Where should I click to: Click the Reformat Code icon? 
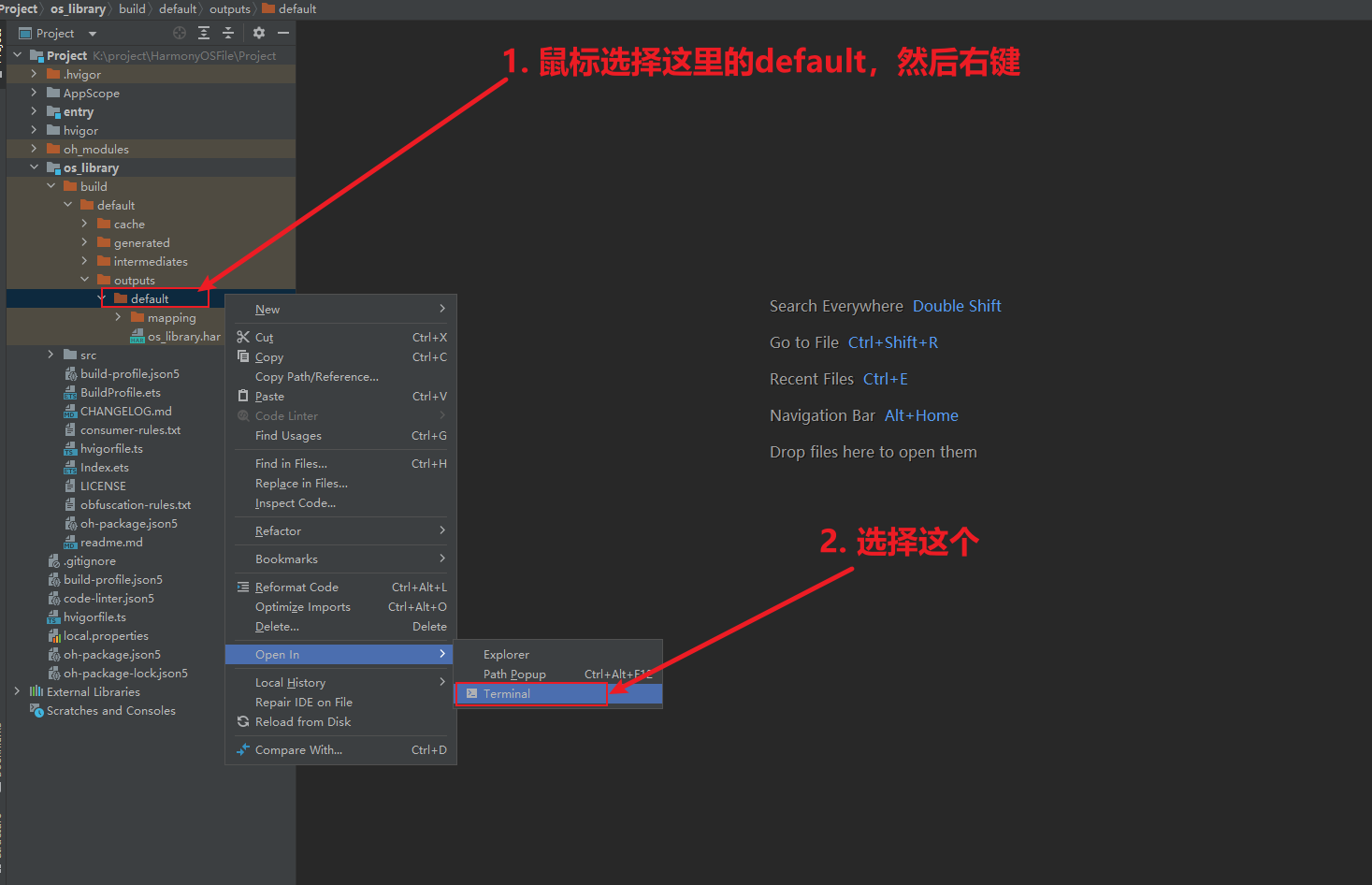pos(243,587)
